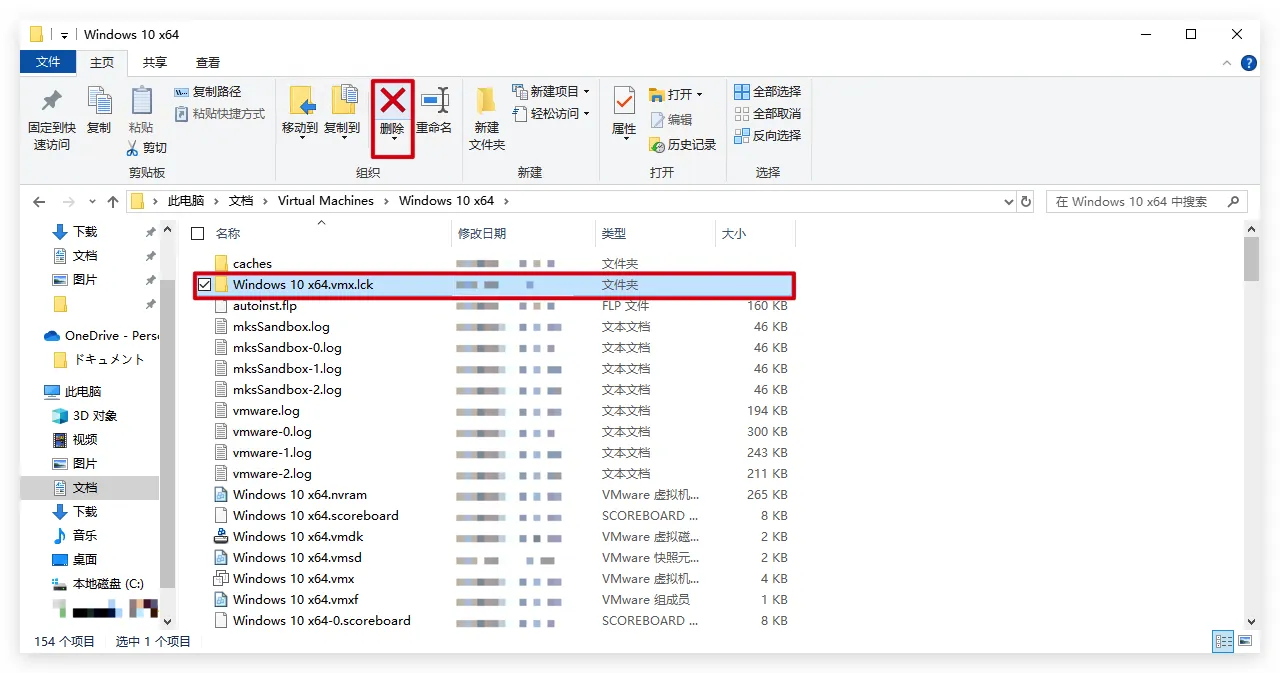Switch to details view icon in status bar
The image size is (1280, 673).
tap(1224, 641)
